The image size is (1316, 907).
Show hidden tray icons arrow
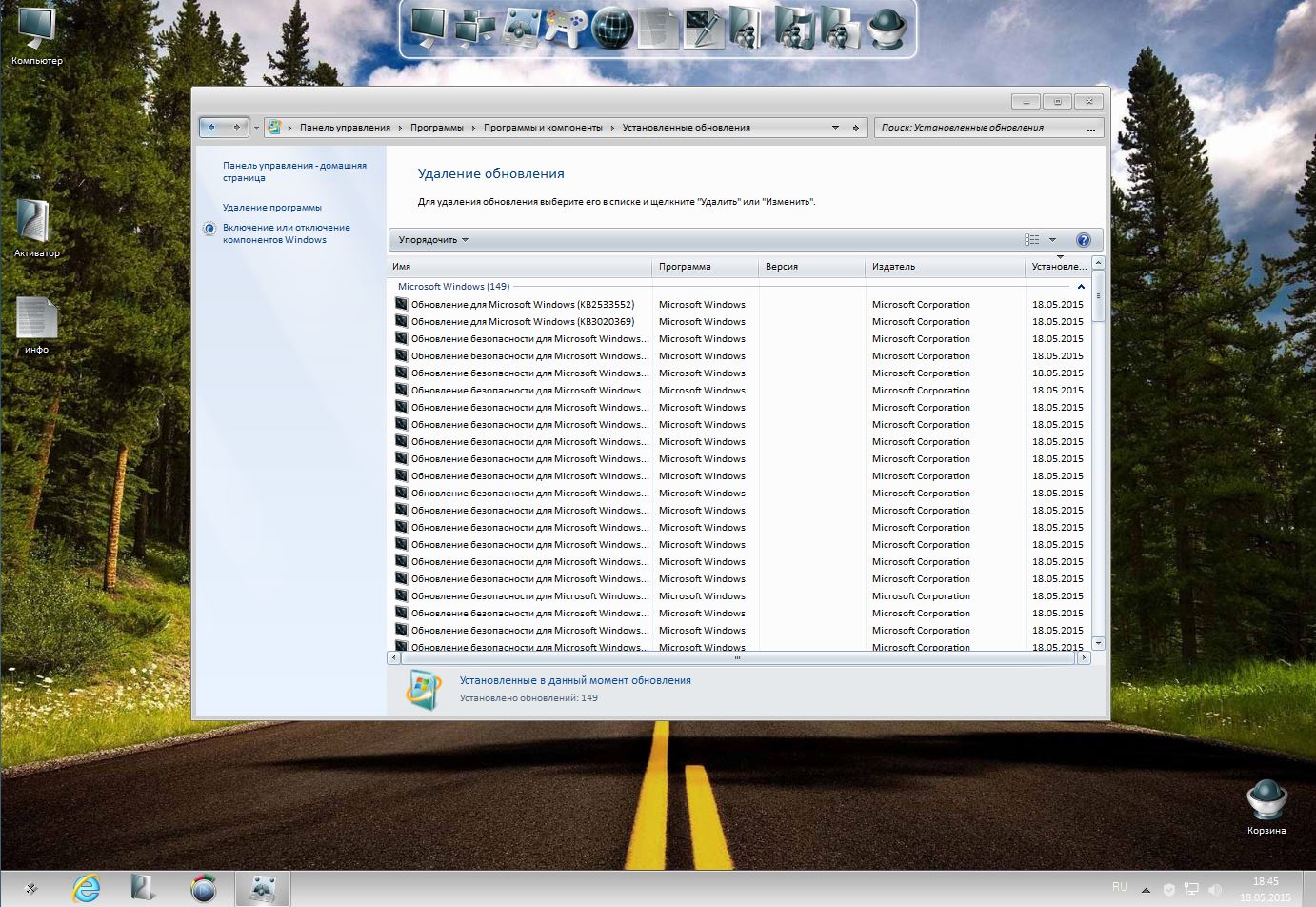1146,890
